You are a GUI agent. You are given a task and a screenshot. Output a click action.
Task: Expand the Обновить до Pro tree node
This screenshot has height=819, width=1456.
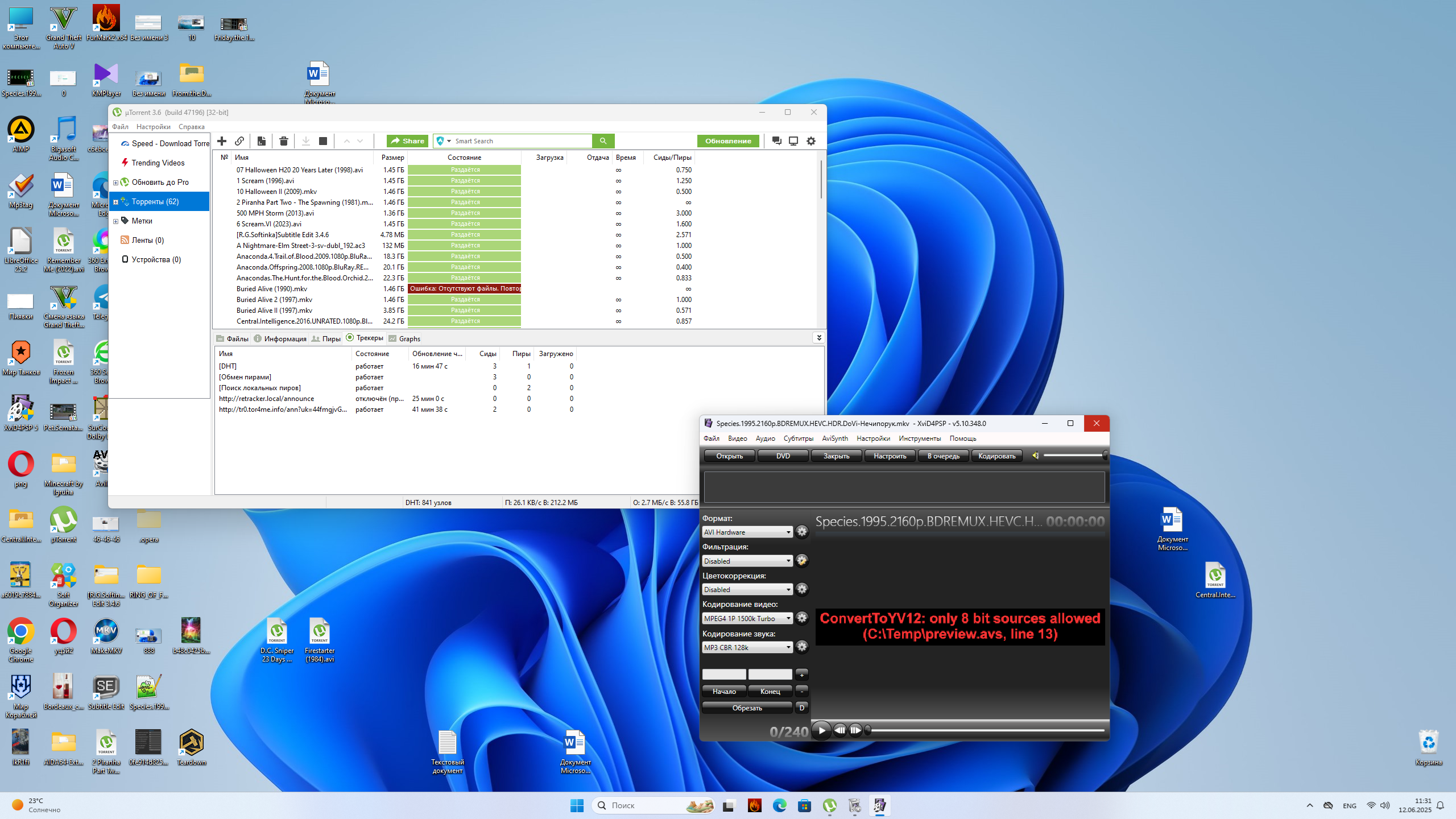115,183
